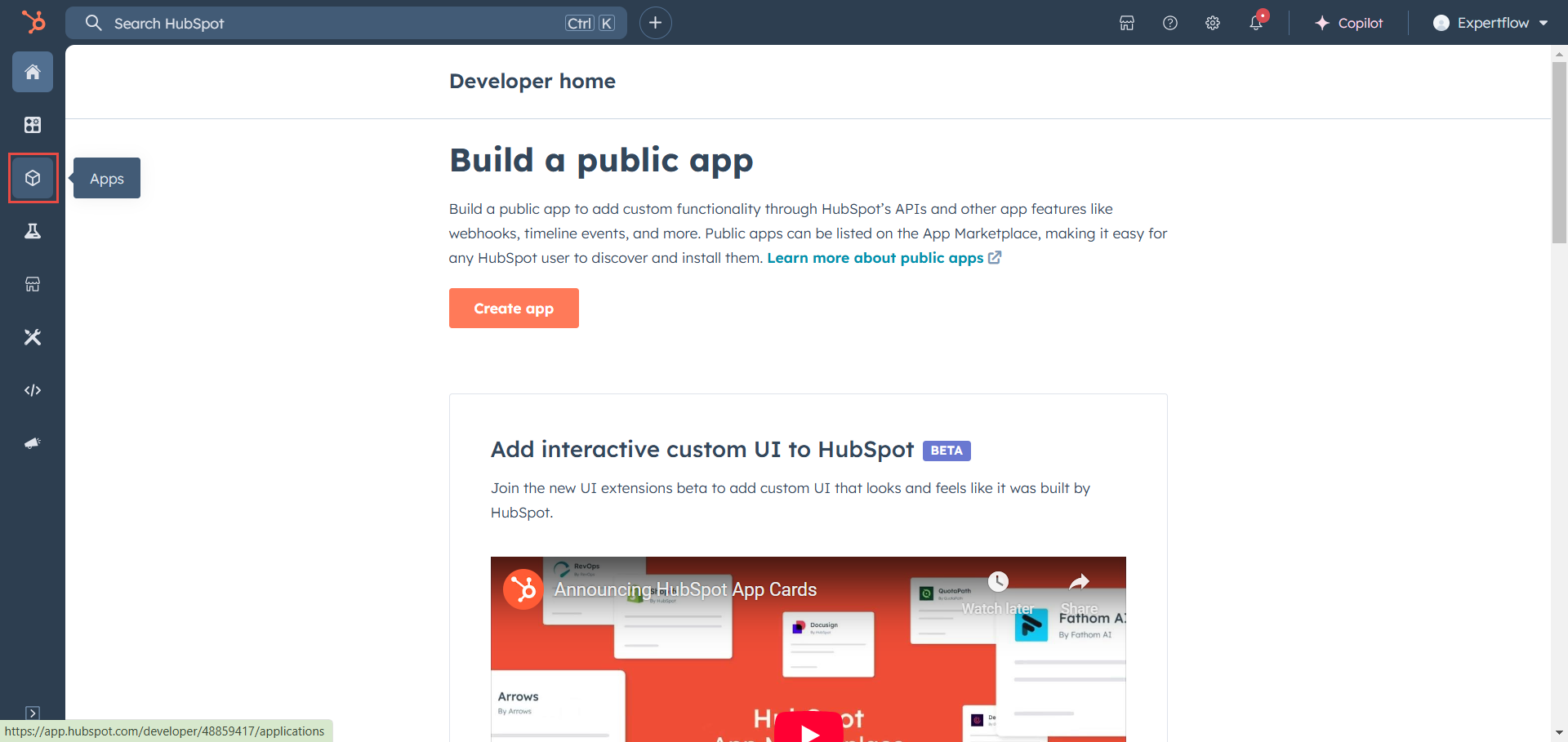Open the help question mark icon
This screenshot has height=742, width=1568.
(1169, 23)
